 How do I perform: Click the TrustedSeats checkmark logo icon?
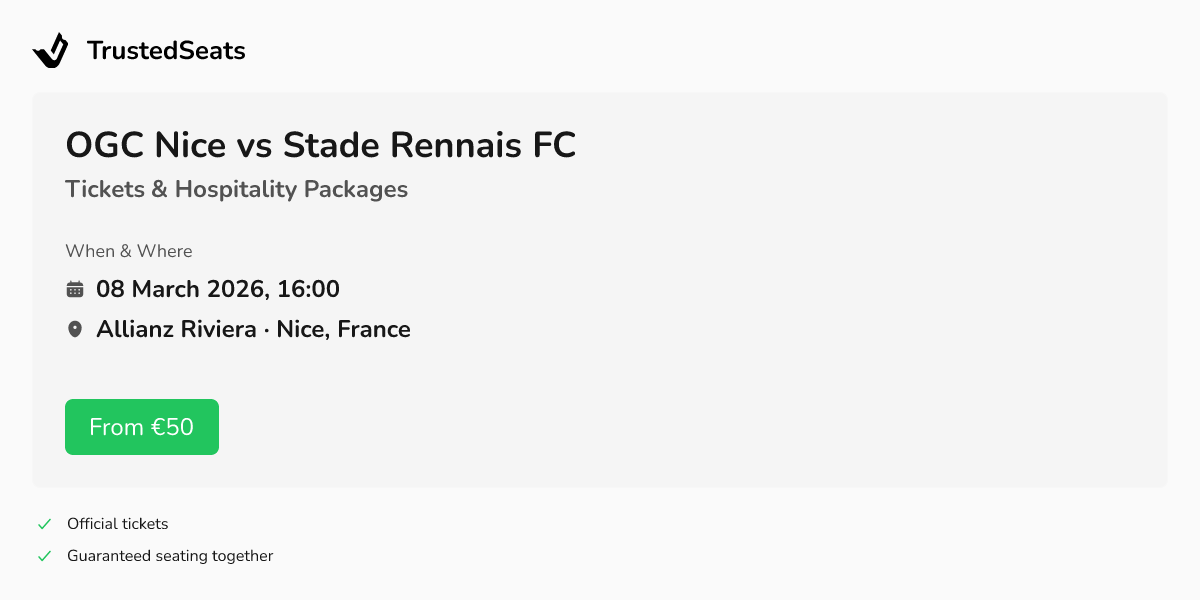coord(50,50)
